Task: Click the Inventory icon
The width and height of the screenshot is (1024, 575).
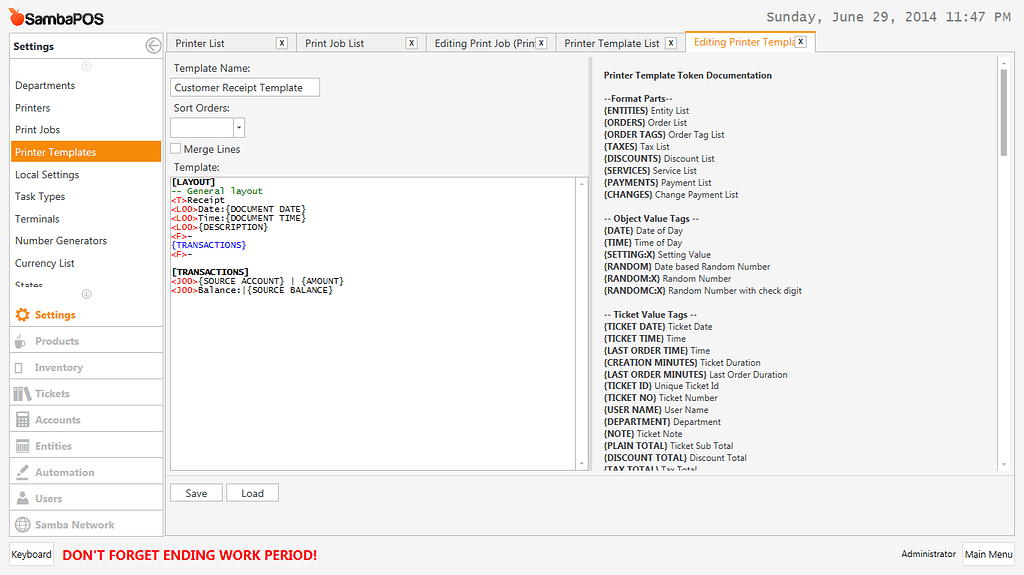Action: (x=20, y=368)
